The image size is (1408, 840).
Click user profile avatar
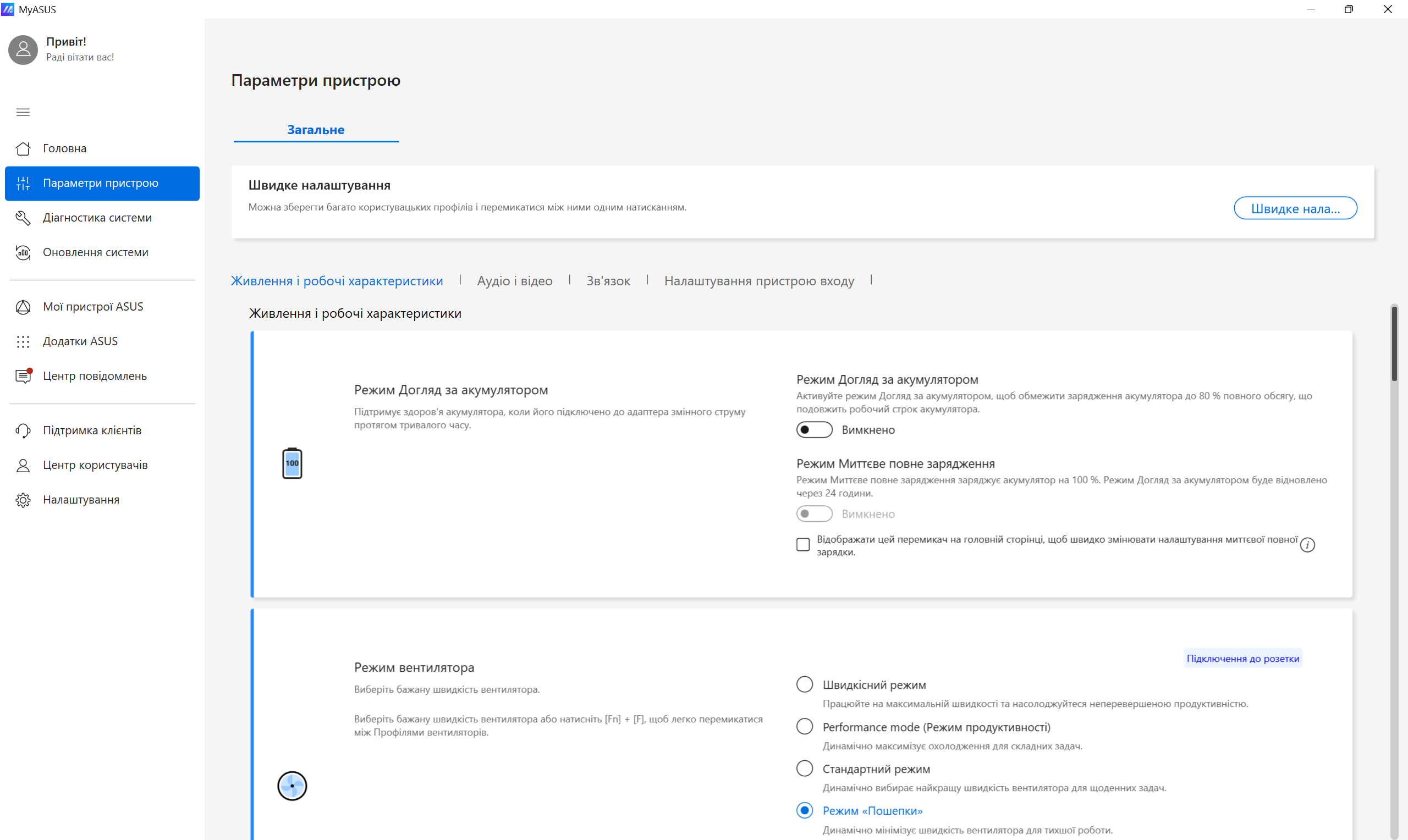pyautogui.click(x=23, y=49)
